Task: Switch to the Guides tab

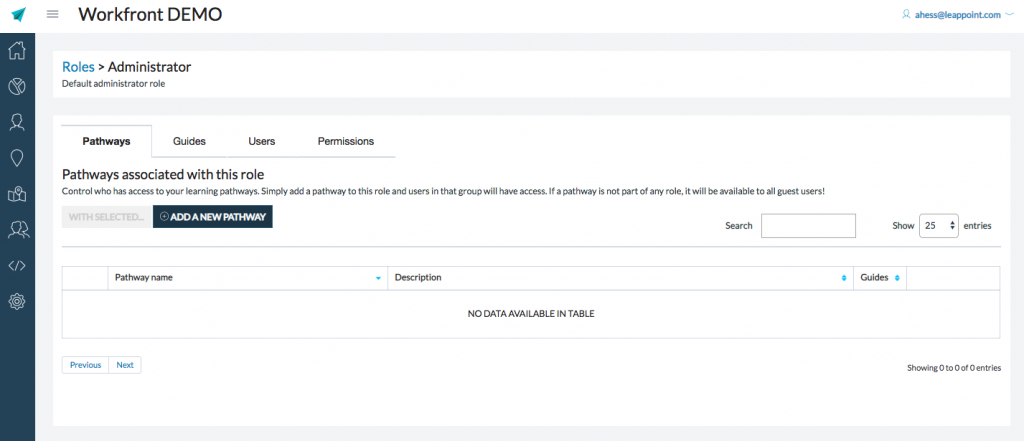Action: pos(189,142)
